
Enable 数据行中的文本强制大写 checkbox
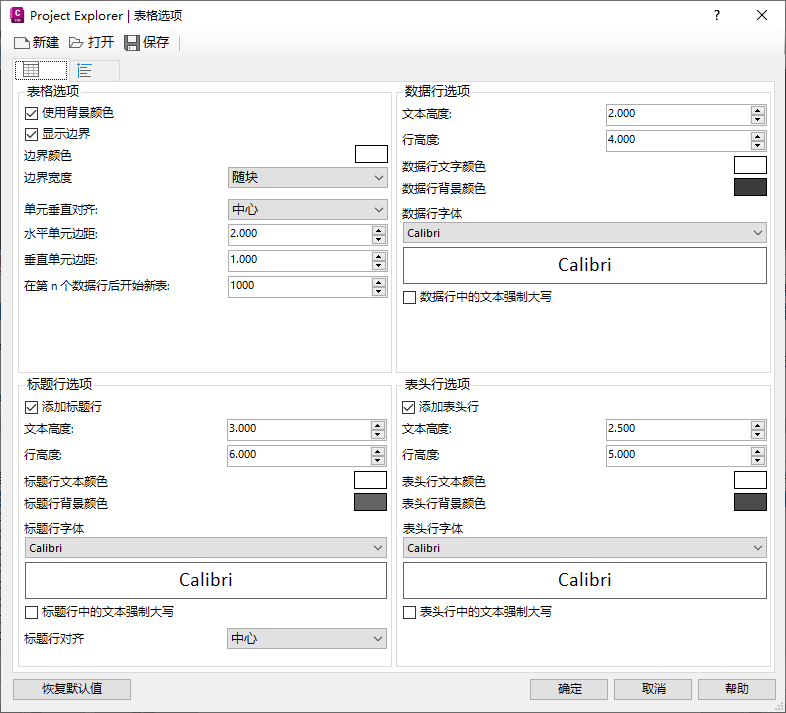coord(409,298)
